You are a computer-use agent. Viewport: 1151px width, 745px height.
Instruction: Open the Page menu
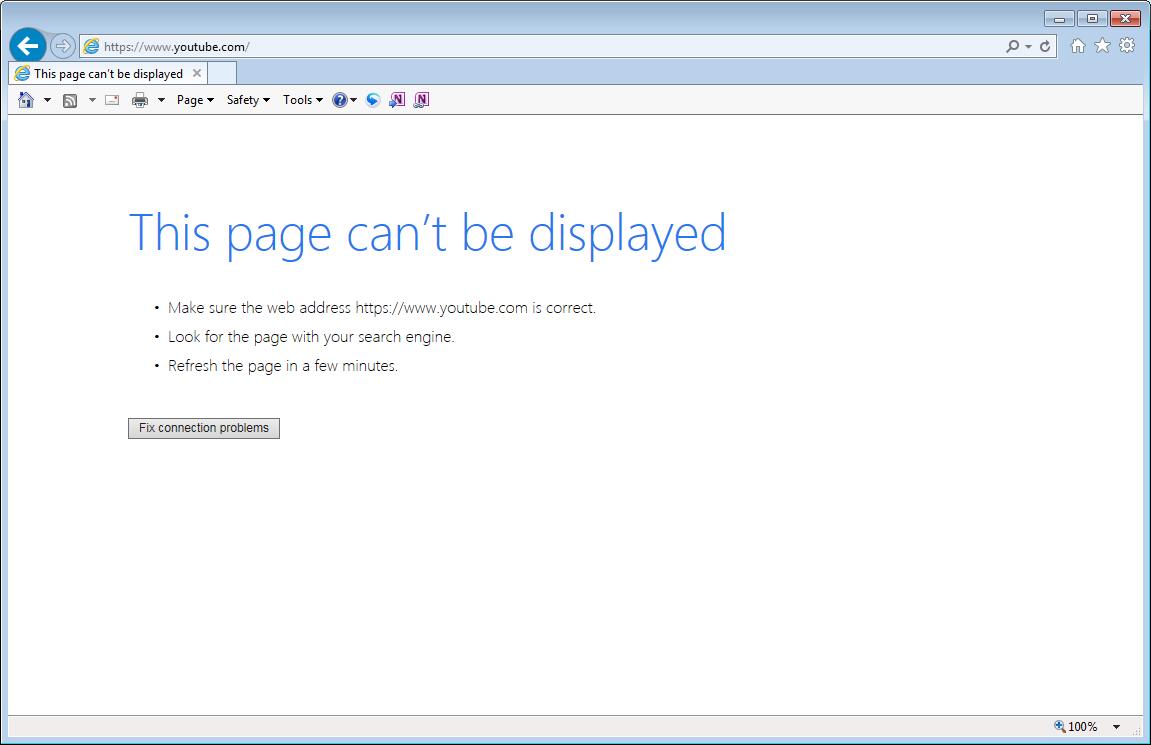coord(195,100)
